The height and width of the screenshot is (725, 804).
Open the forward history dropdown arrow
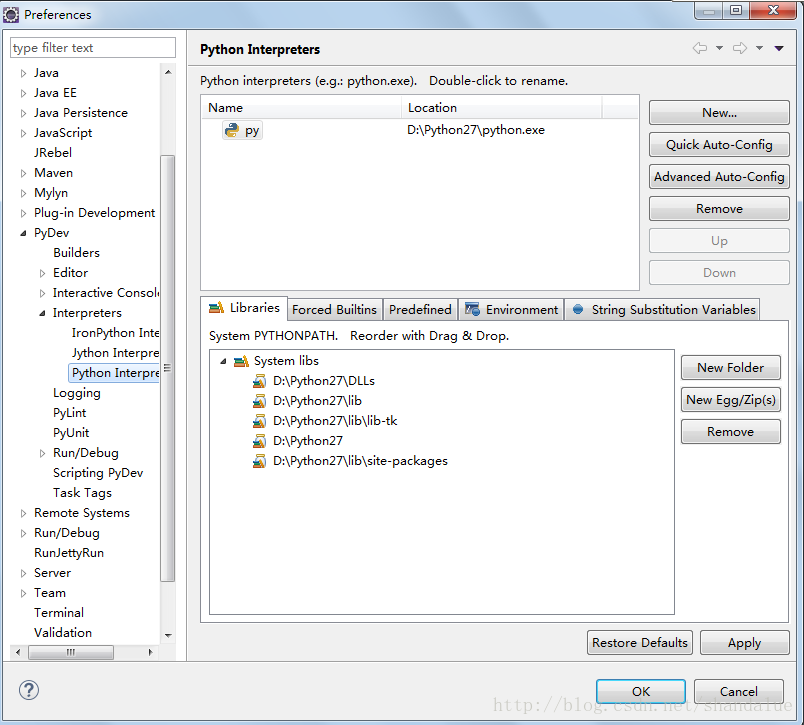[759, 48]
